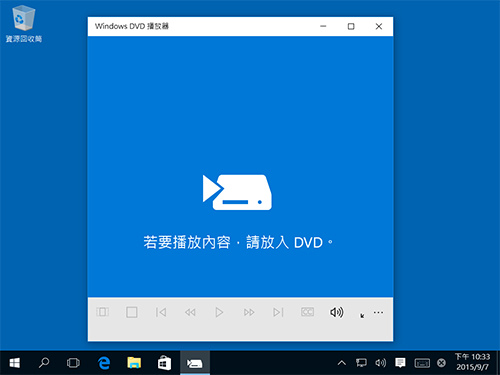Image resolution: width=500 pixels, height=375 pixels.
Task: Click the DVD menu button in the player controls
Action: coord(102,312)
